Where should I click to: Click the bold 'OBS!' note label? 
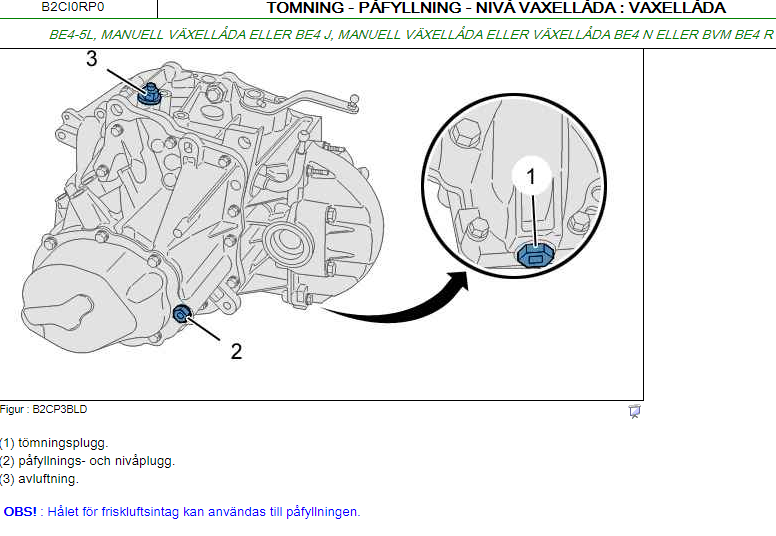(20, 511)
